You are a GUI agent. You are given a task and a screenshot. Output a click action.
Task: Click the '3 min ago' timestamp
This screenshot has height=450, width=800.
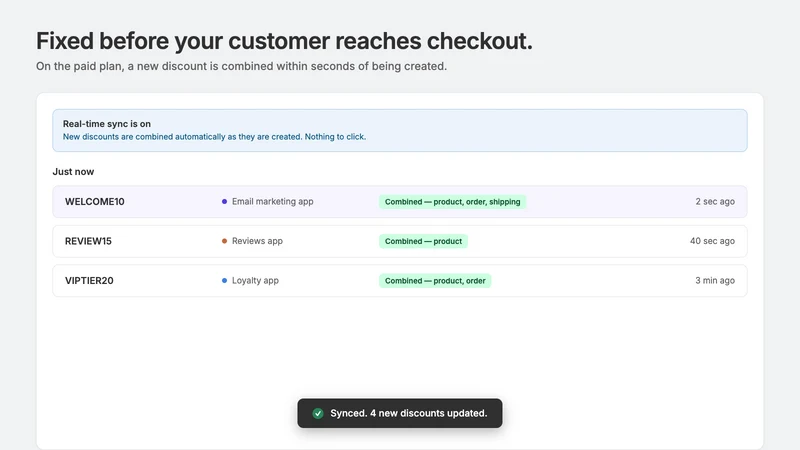tap(715, 281)
